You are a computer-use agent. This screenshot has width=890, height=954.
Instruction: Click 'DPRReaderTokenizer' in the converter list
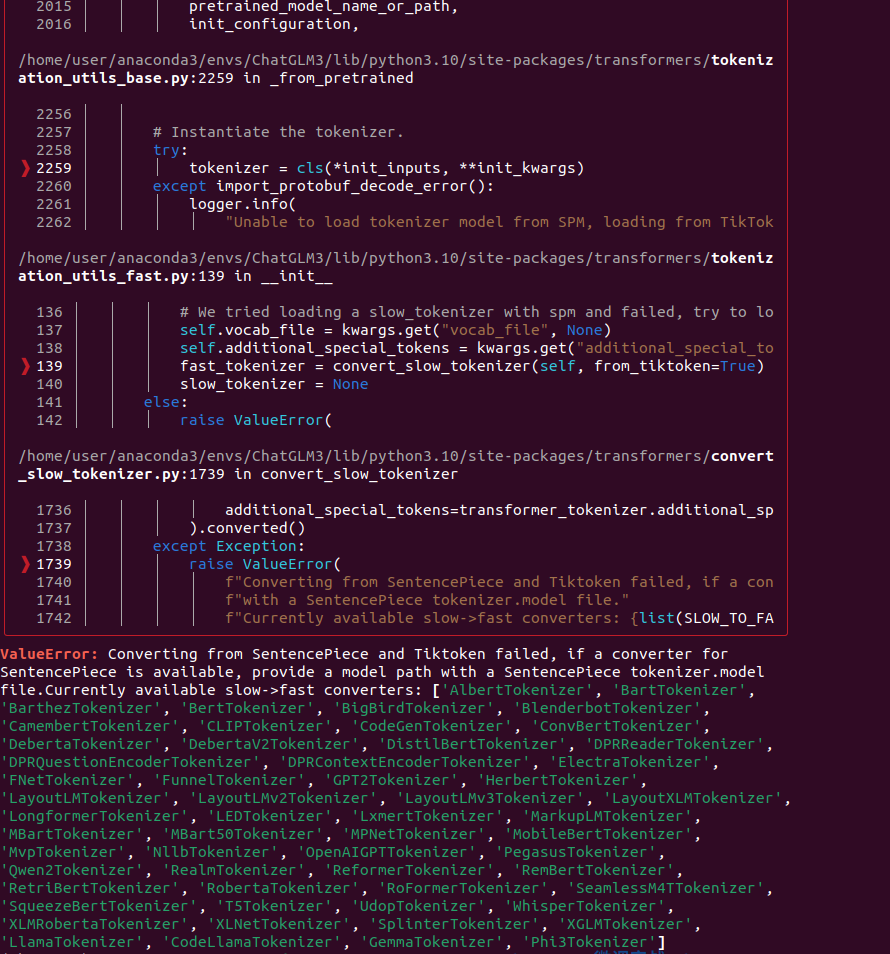pos(674,744)
